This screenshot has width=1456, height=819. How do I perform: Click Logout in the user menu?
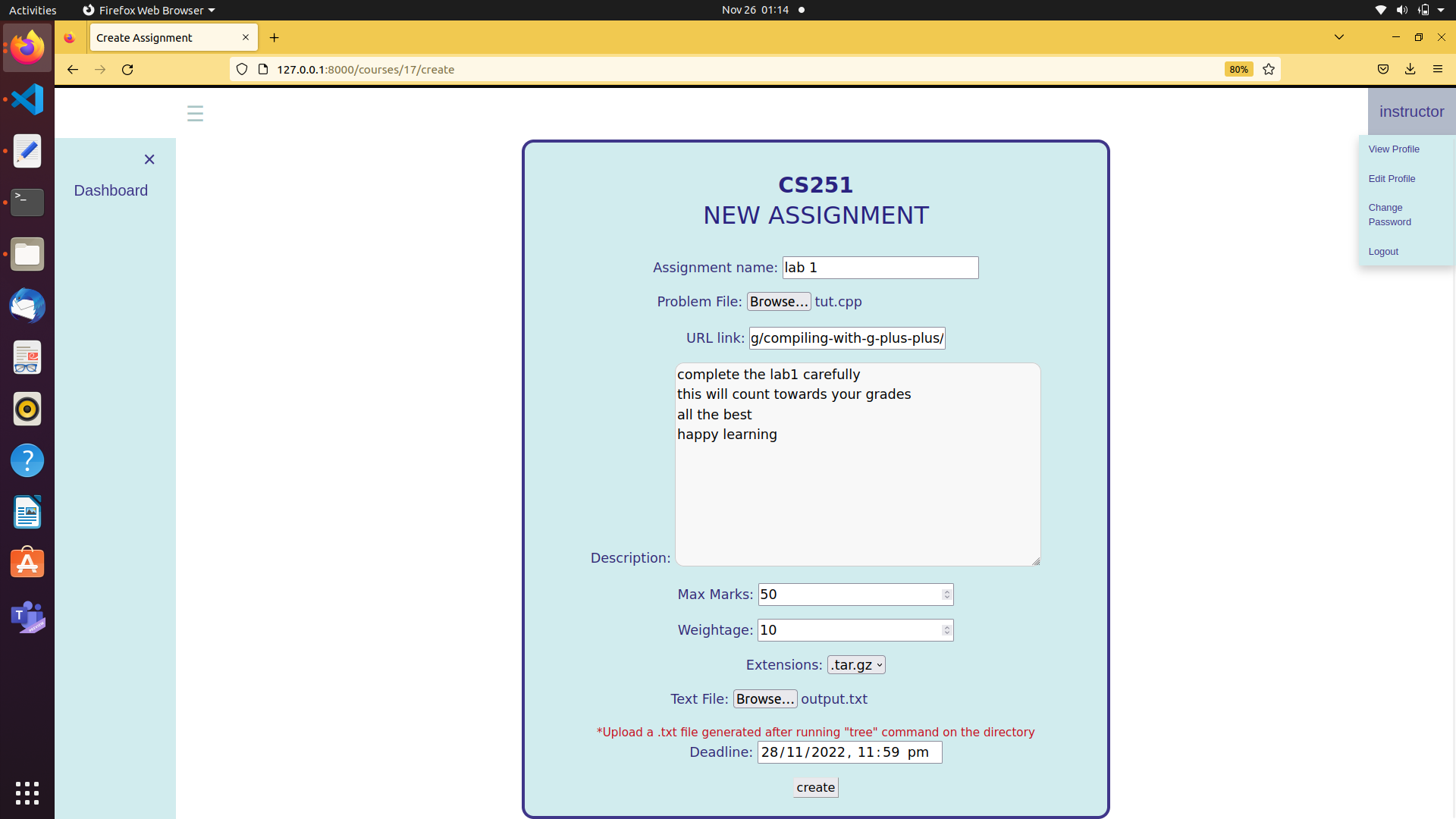click(x=1383, y=252)
